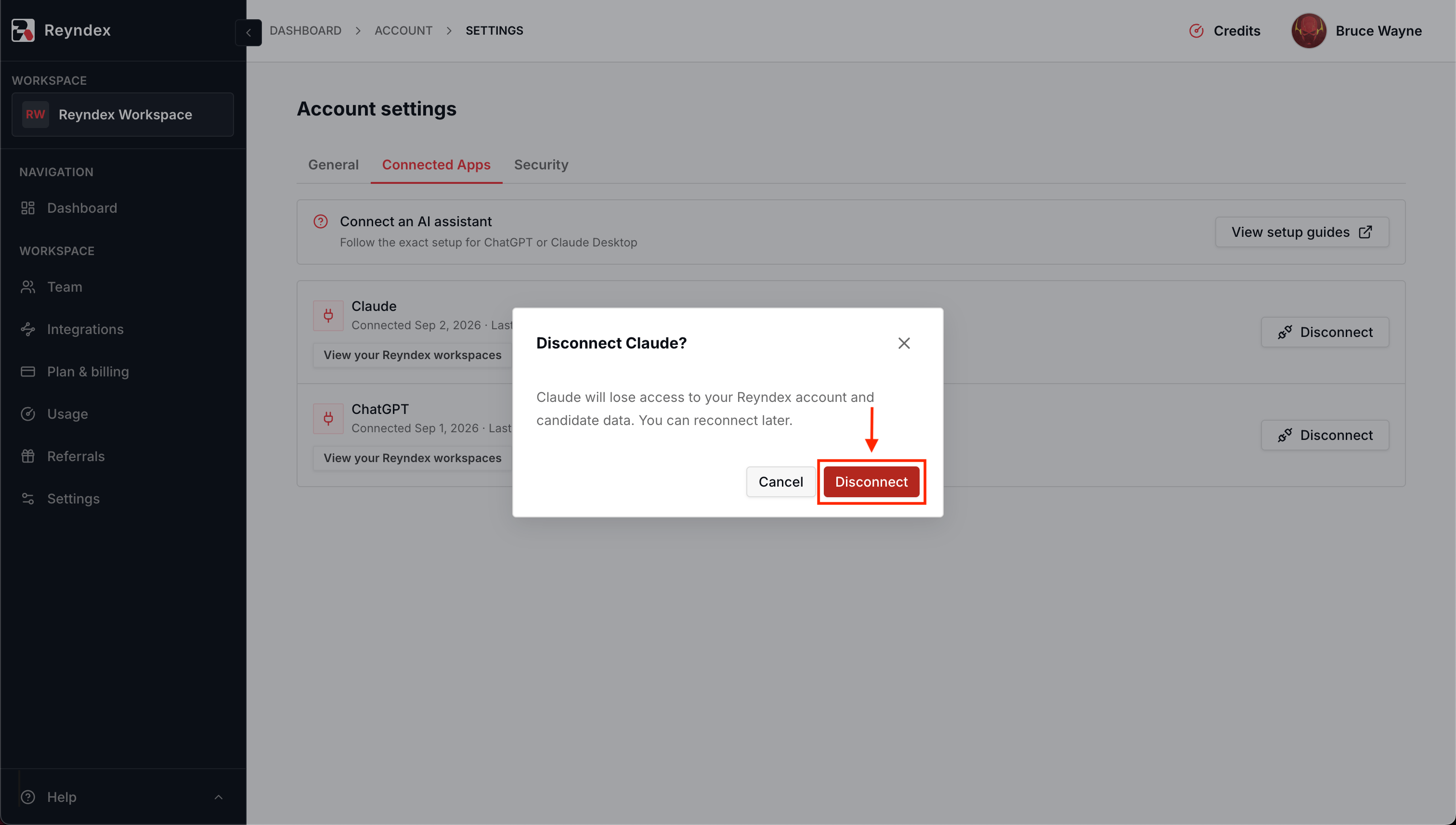
Task: Click Disconnect text in the Claude row
Action: pyautogui.click(x=1336, y=332)
